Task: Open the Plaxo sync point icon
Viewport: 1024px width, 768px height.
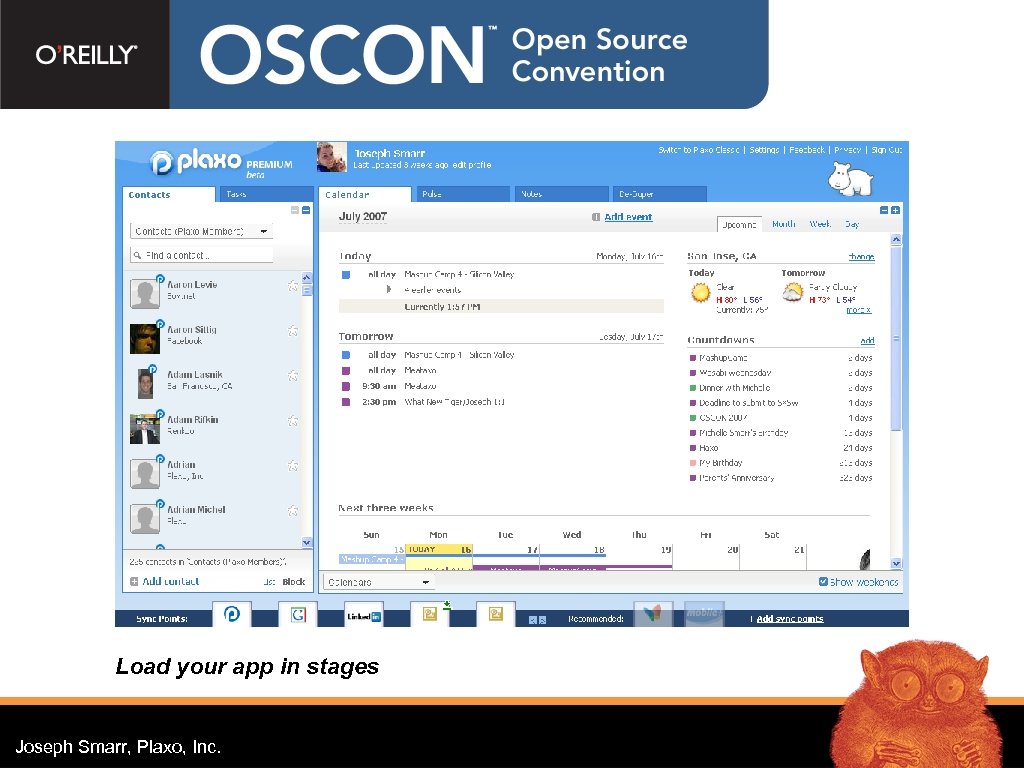Action: pos(232,614)
